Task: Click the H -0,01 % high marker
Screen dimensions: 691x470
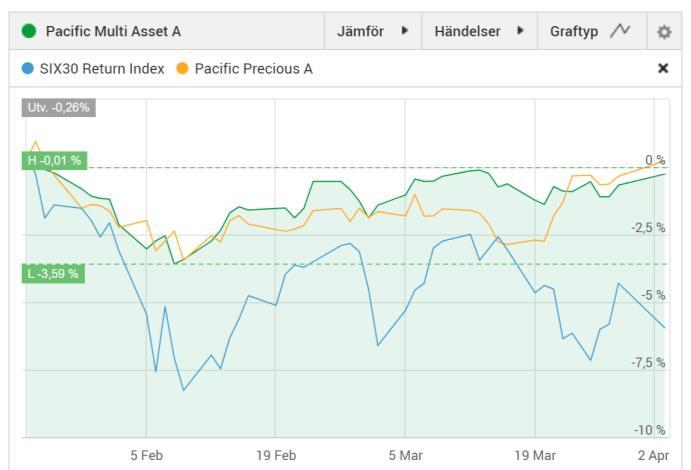Action: click(x=54, y=160)
